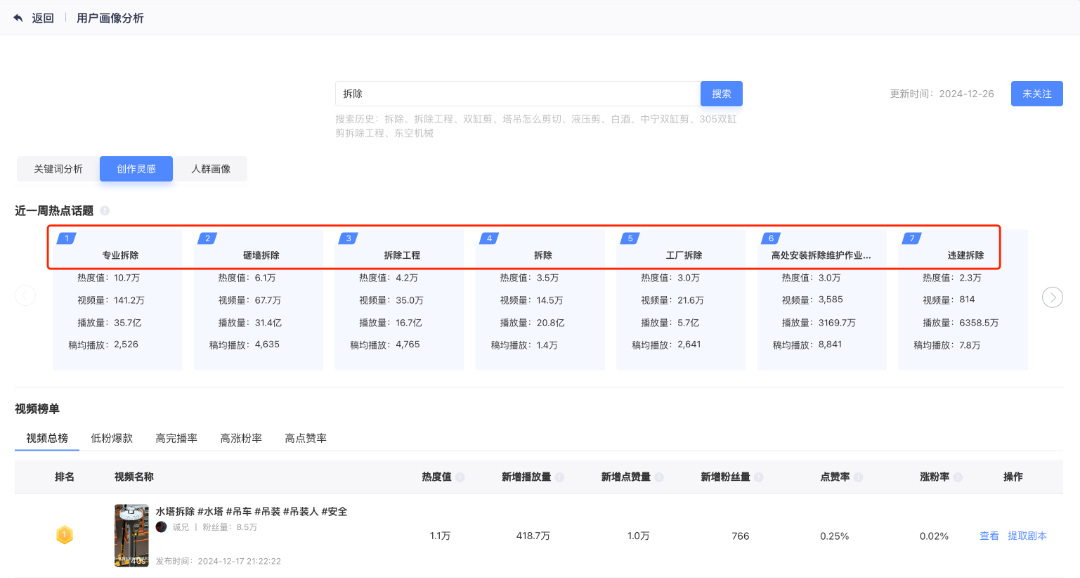Open the 水塔拆除 video thumbnail
This screenshot has height=578, width=1080.
coord(131,535)
